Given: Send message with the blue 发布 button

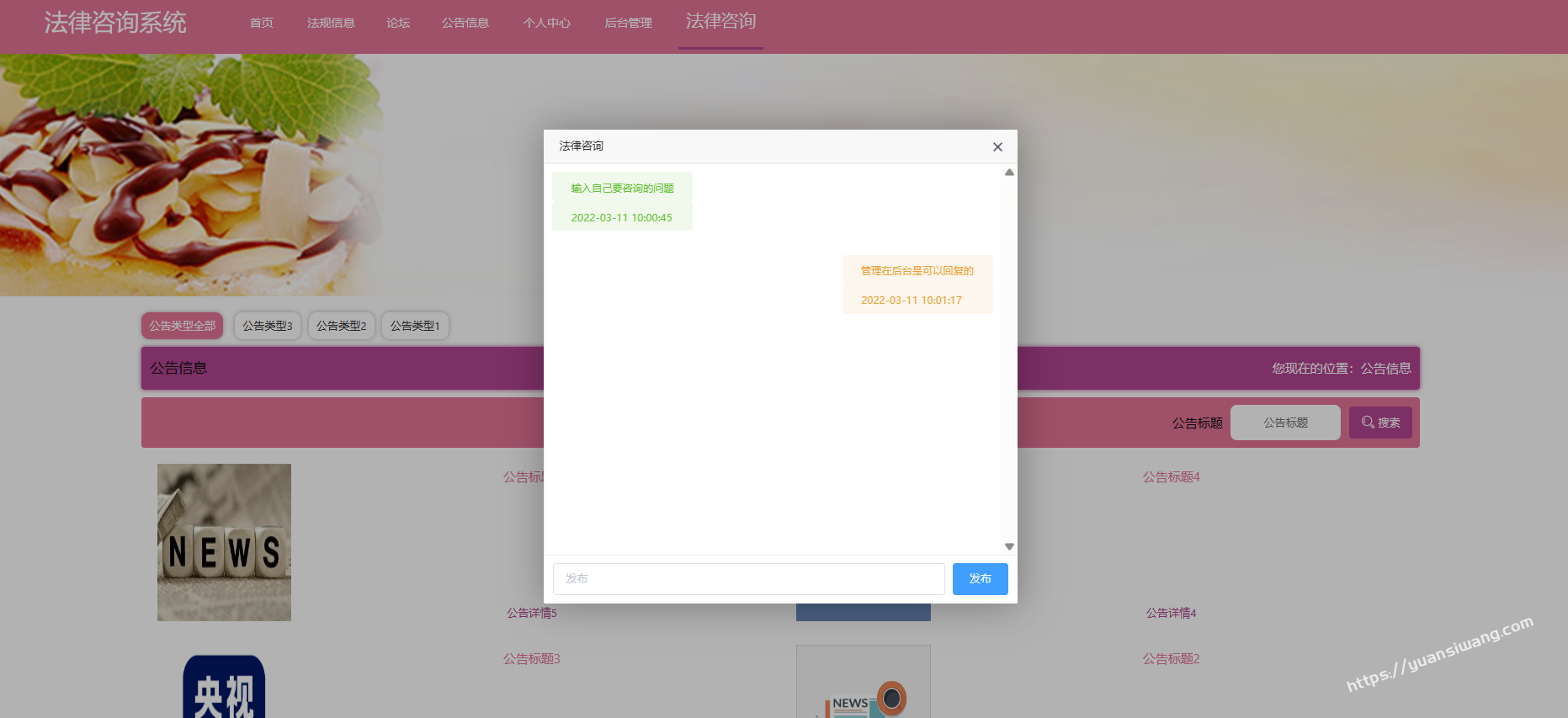Looking at the screenshot, I should coord(980,579).
